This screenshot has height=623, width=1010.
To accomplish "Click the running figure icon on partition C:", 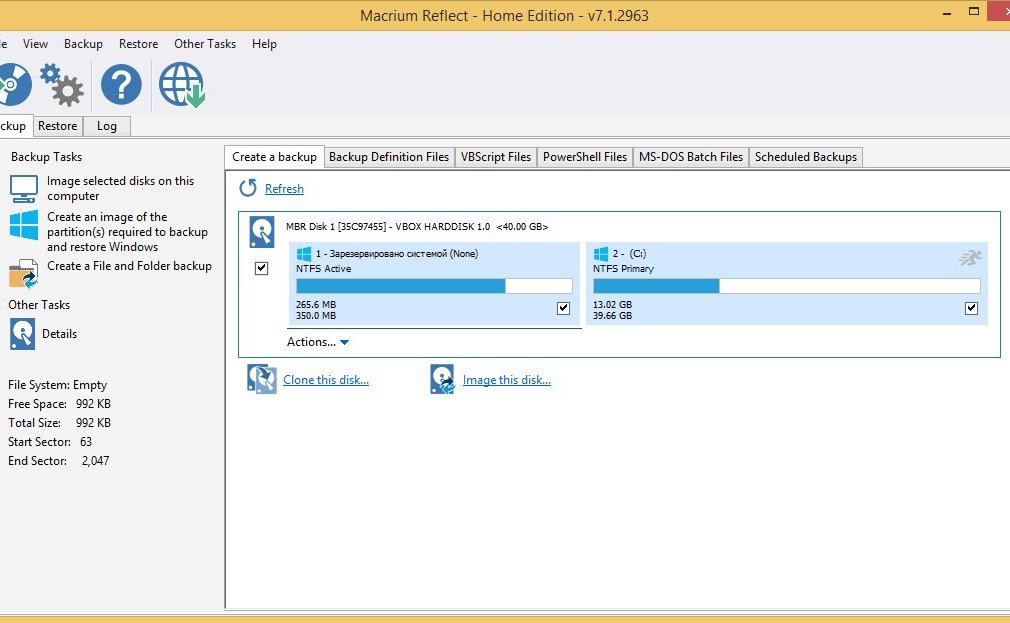I will pyautogui.click(x=969, y=258).
